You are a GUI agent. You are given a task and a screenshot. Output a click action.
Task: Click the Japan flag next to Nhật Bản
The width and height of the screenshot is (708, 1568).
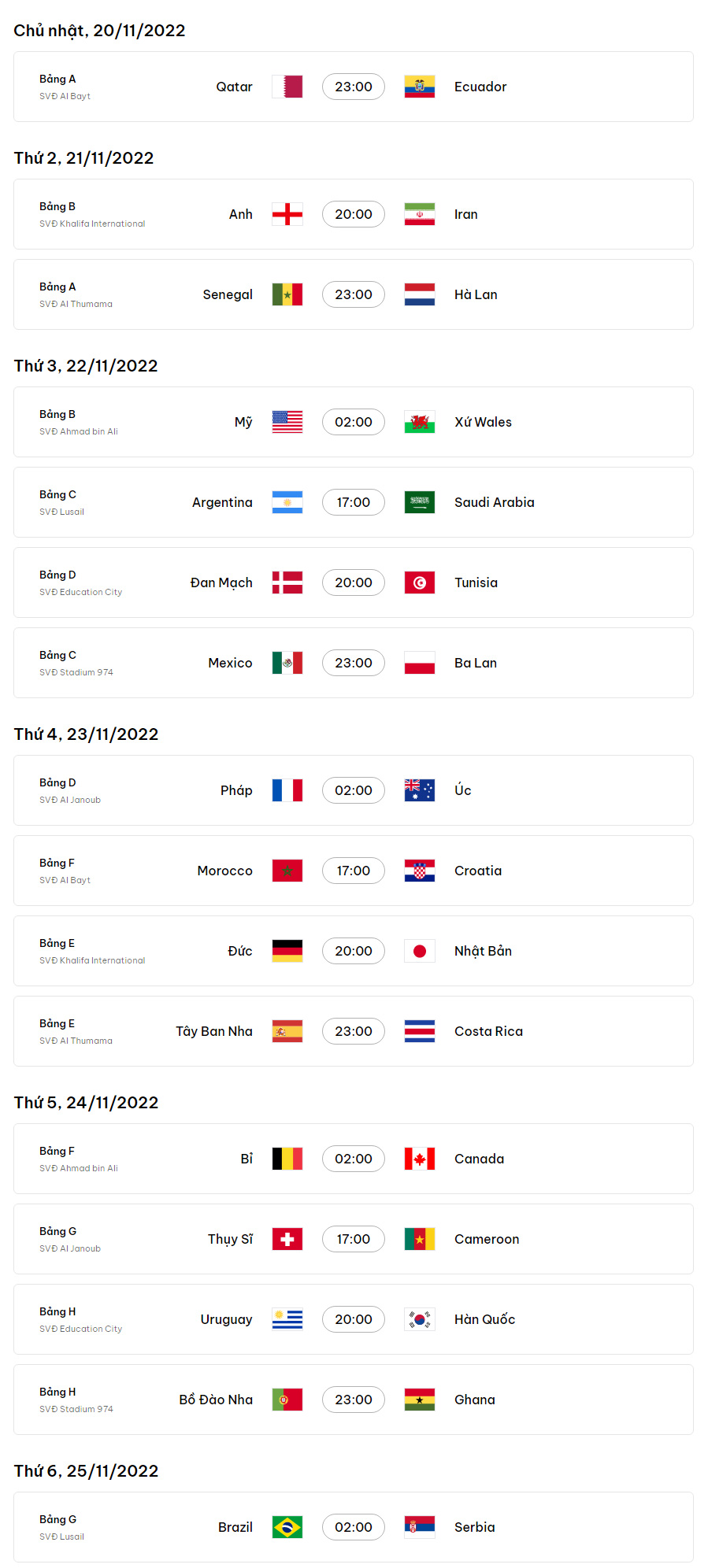click(420, 951)
